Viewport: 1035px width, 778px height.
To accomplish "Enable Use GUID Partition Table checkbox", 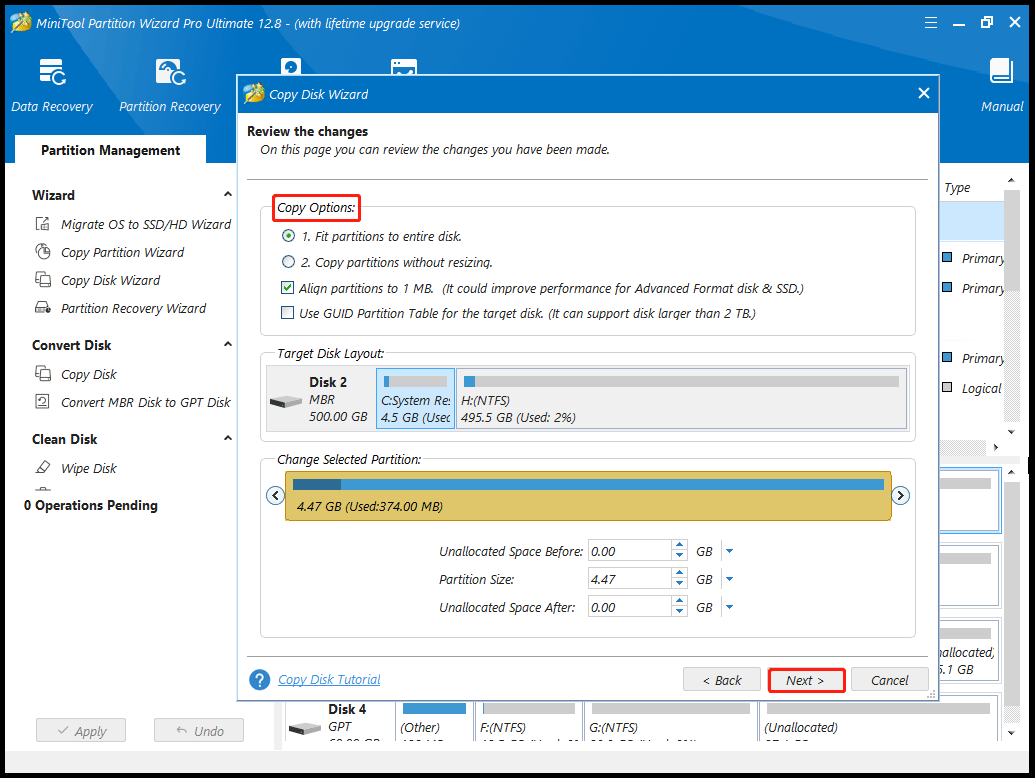I will click(287, 313).
